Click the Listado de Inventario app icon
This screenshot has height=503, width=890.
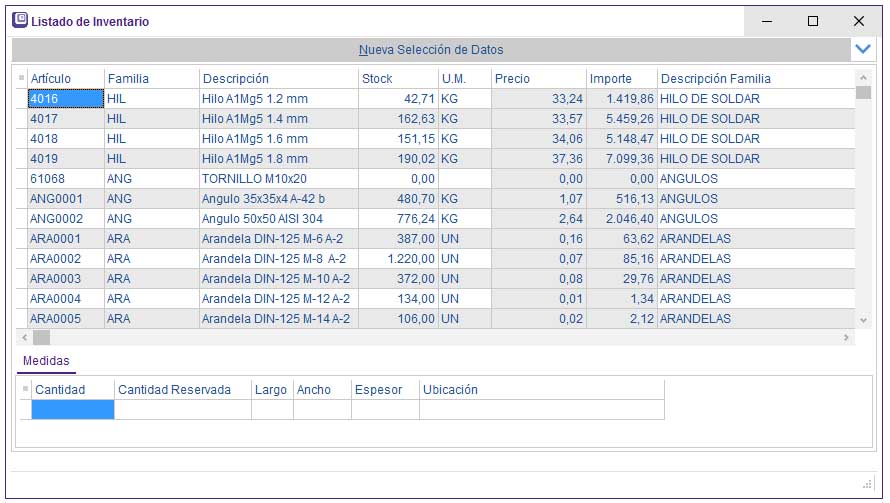(19, 20)
